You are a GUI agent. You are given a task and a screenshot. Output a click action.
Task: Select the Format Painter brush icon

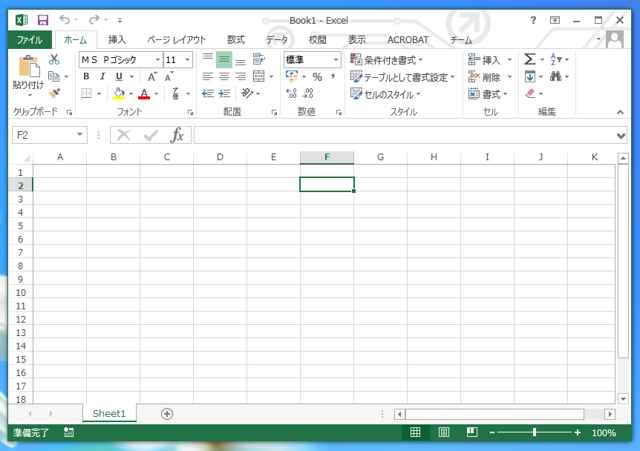click(x=54, y=93)
